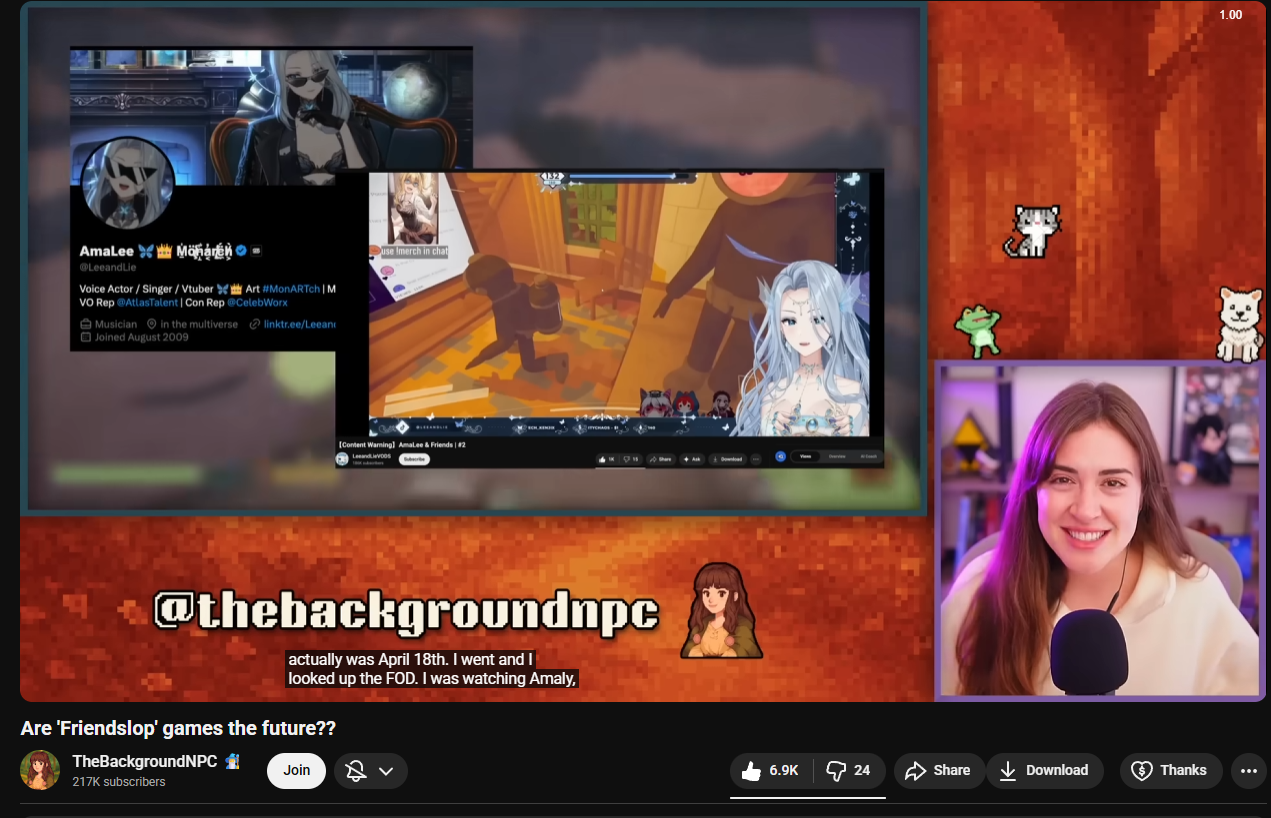Open TheBackgroundNPC channel avatar
1271x818 pixels.
point(40,770)
